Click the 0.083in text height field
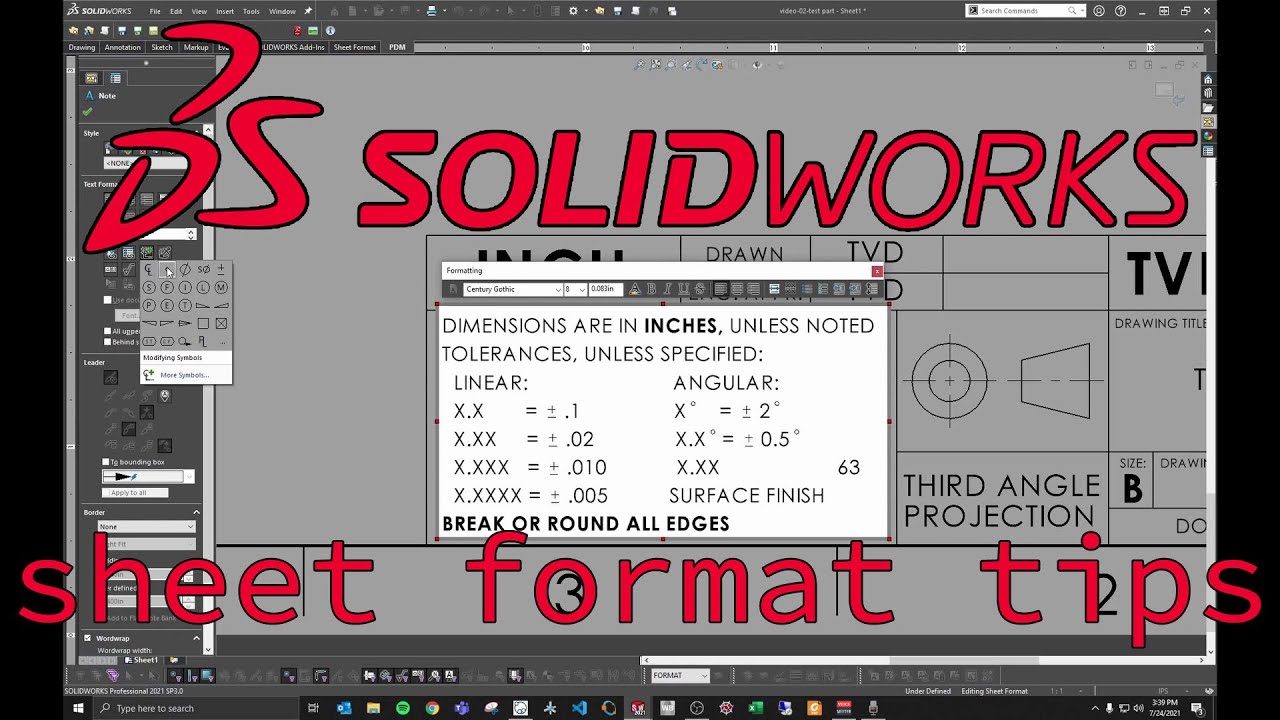Screen dimensions: 1280x720 click(x=606, y=289)
